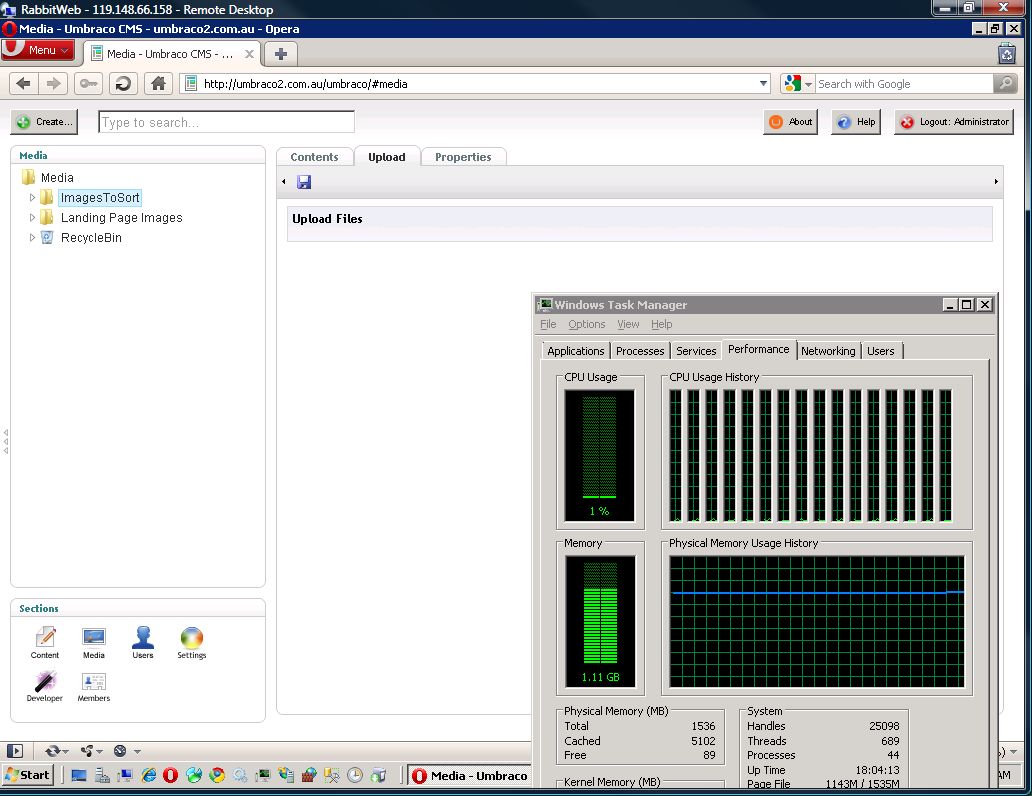Click the Umbraco Create button
The image size is (1032, 796).
44,122
